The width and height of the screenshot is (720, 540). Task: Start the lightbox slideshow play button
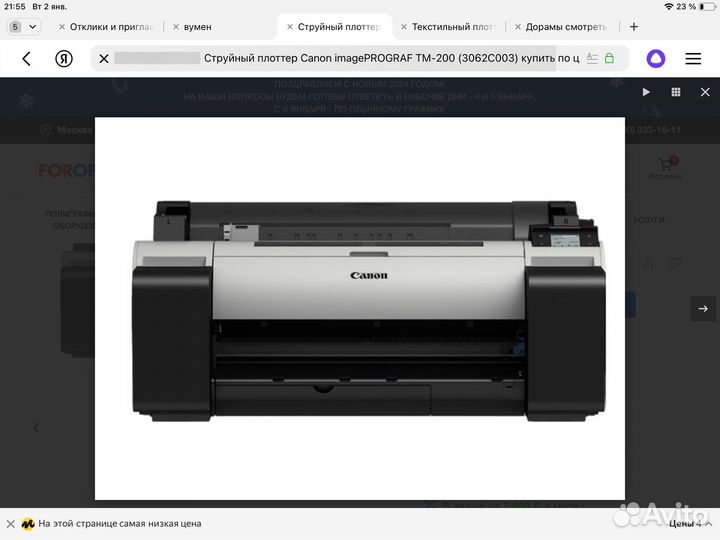646,92
